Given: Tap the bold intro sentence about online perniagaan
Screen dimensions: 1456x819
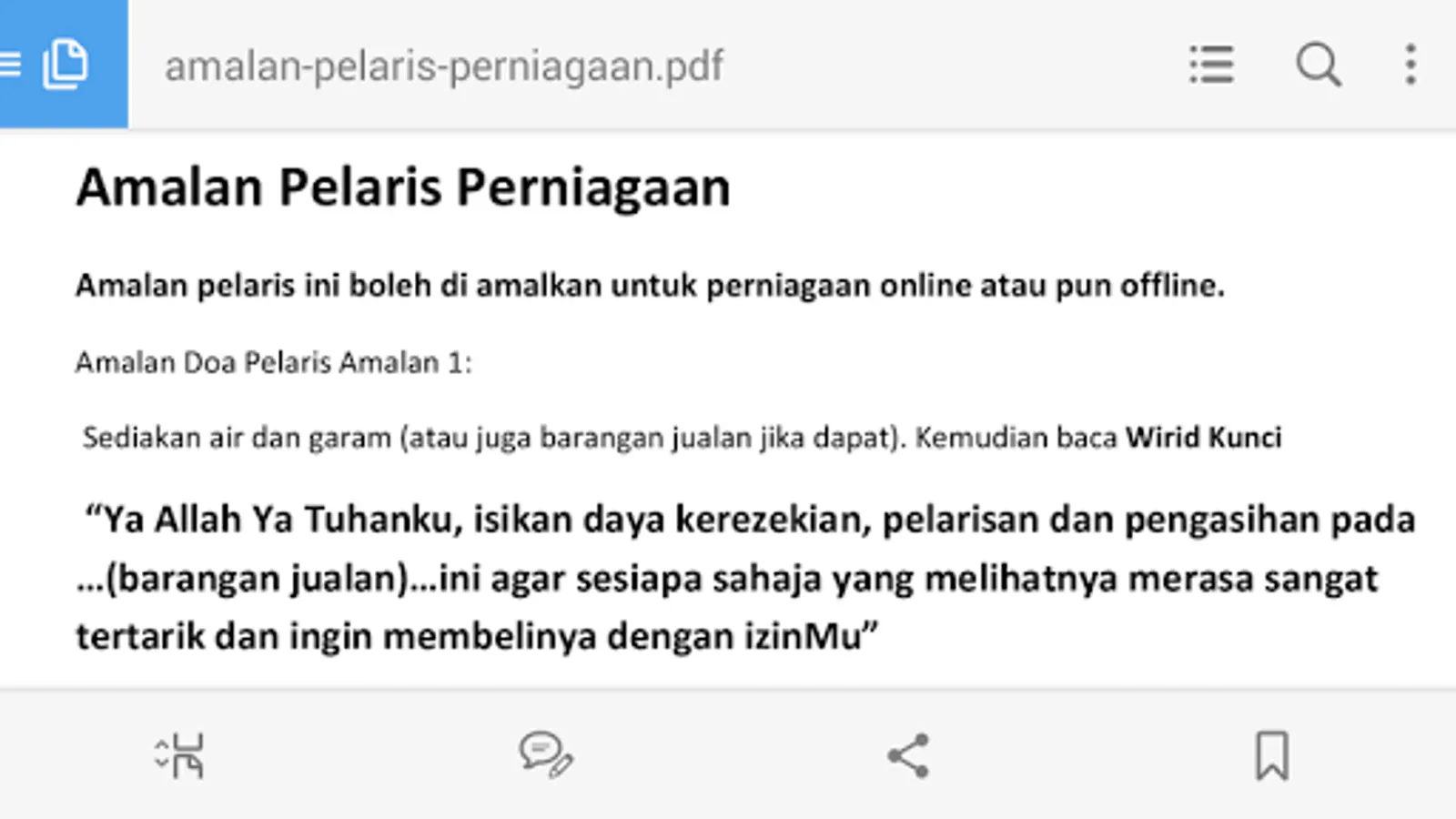Looking at the screenshot, I should (x=650, y=286).
